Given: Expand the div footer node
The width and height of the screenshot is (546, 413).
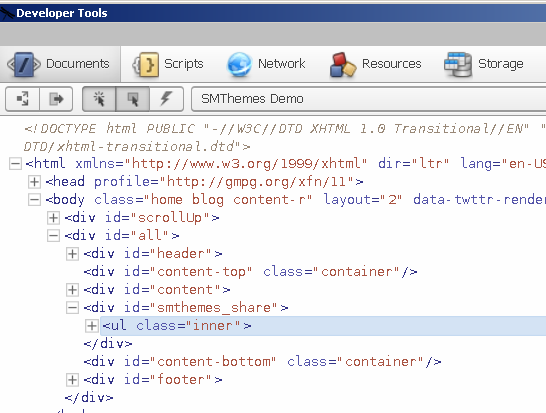Looking at the screenshot, I should 72,380.
